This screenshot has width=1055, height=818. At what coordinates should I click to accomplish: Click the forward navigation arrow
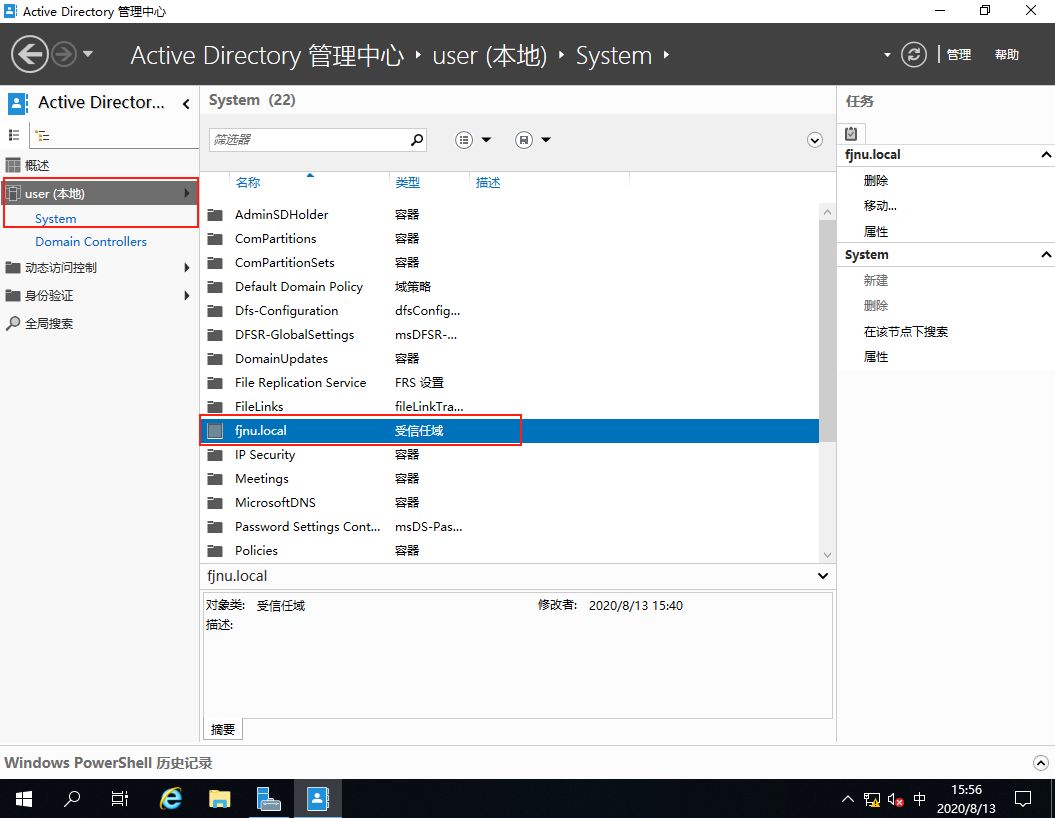click(x=64, y=54)
